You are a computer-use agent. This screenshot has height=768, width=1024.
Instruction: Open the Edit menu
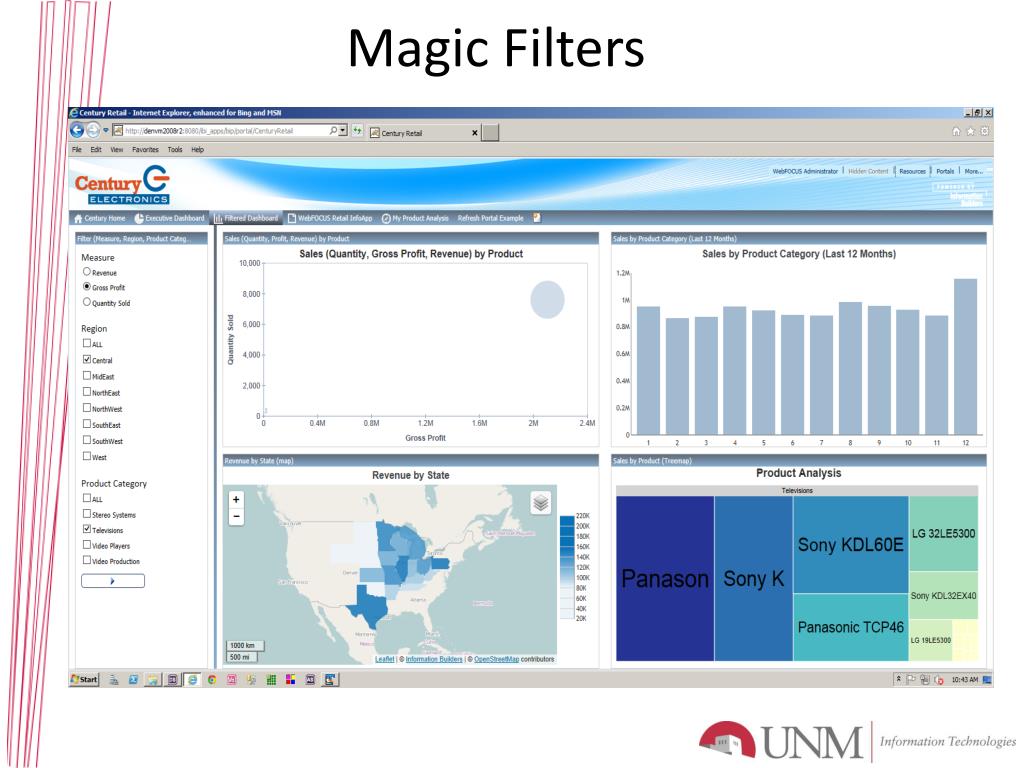[96, 150]
